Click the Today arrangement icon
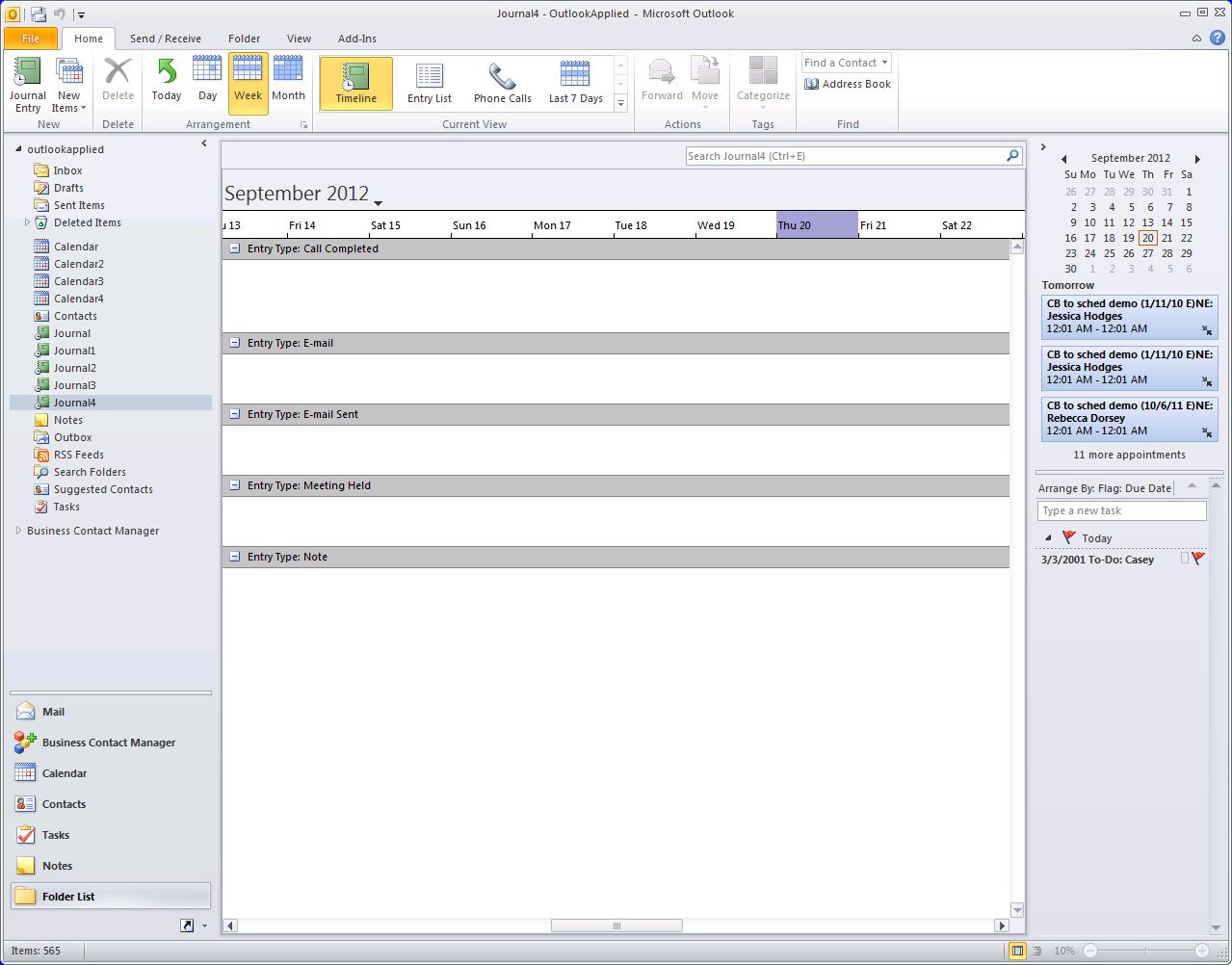The width and height of the screenshot is (1232, 965). click(167, 81)
